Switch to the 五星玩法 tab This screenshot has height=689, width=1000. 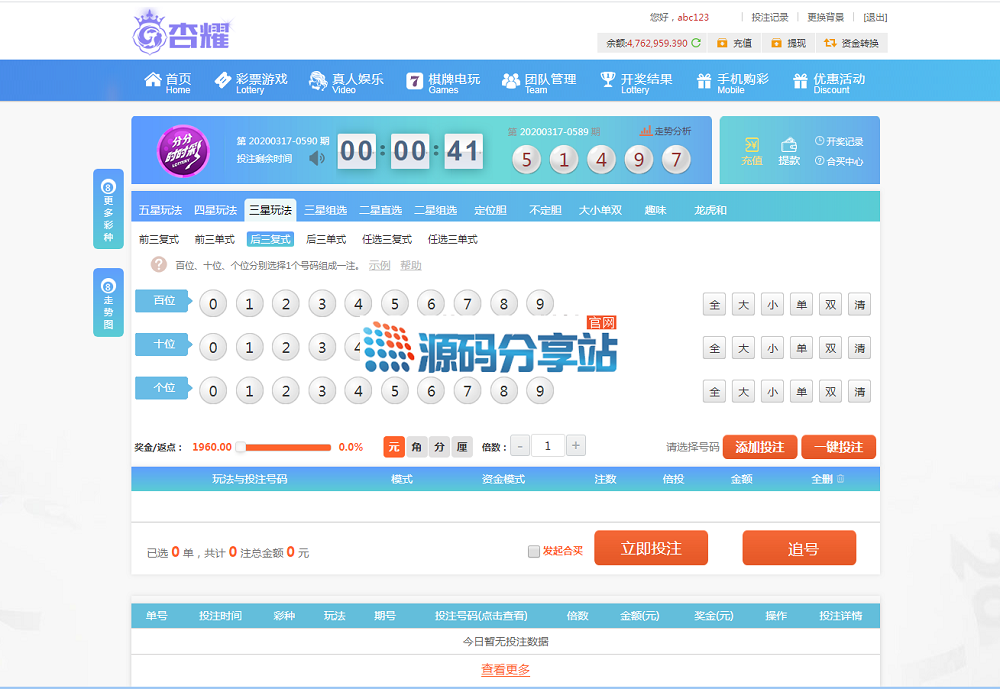[x=160, y=210]
